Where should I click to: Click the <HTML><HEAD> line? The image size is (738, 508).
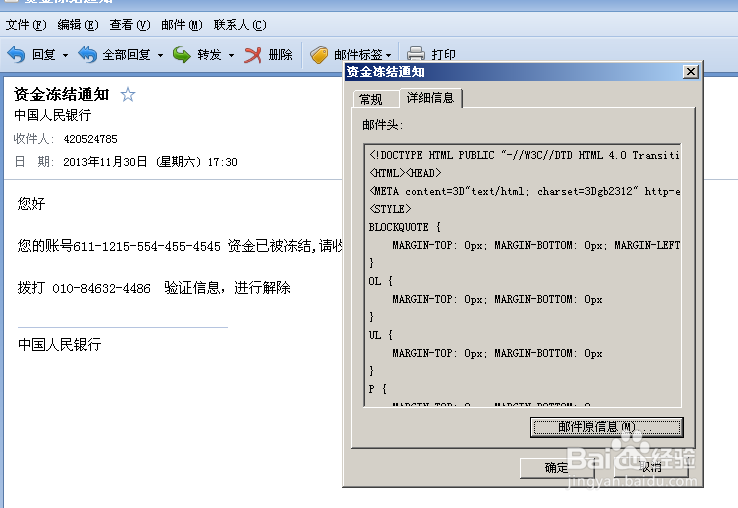(x=405, y=173)
